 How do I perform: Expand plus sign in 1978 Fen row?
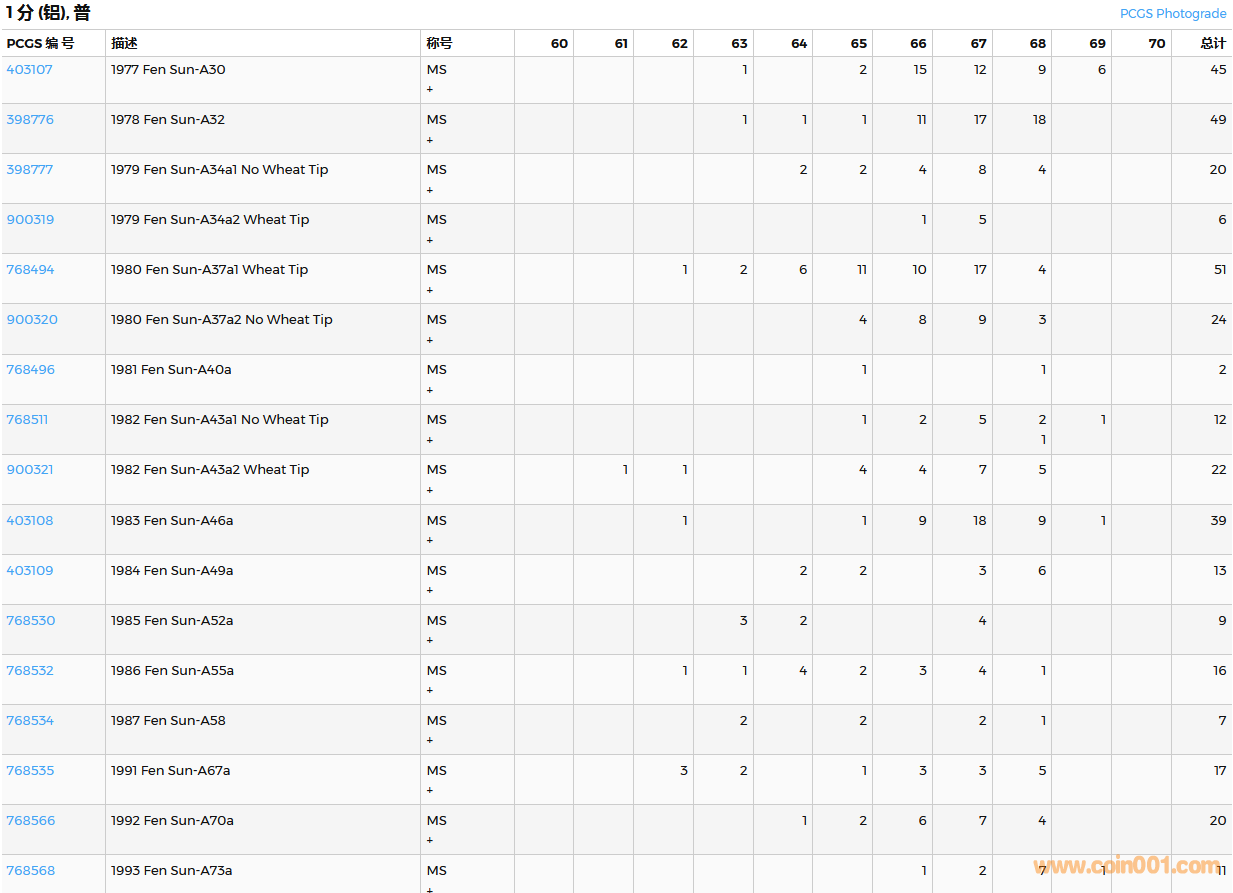430,140
